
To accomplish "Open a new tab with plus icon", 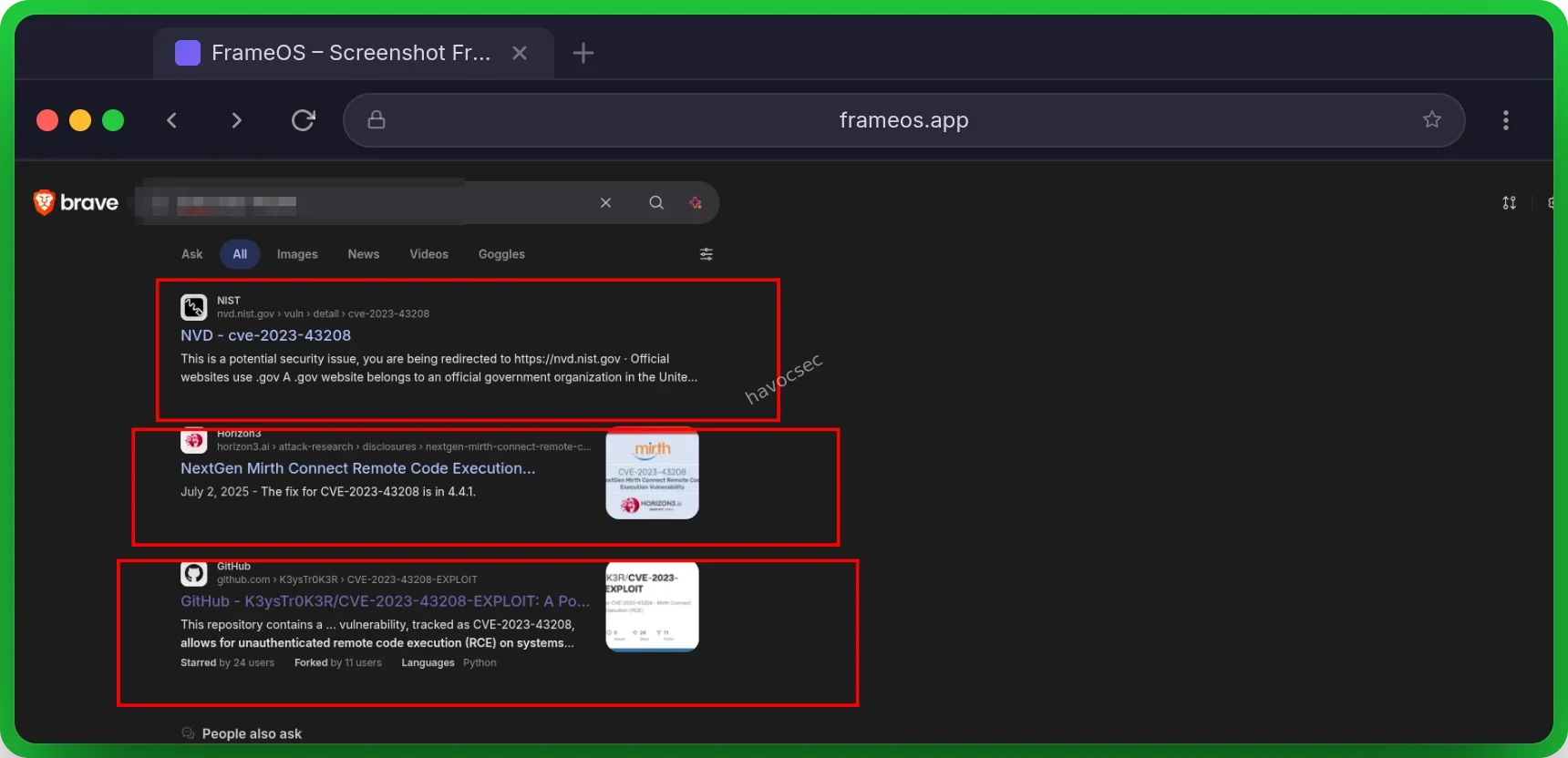I will [x=583, y=53].
